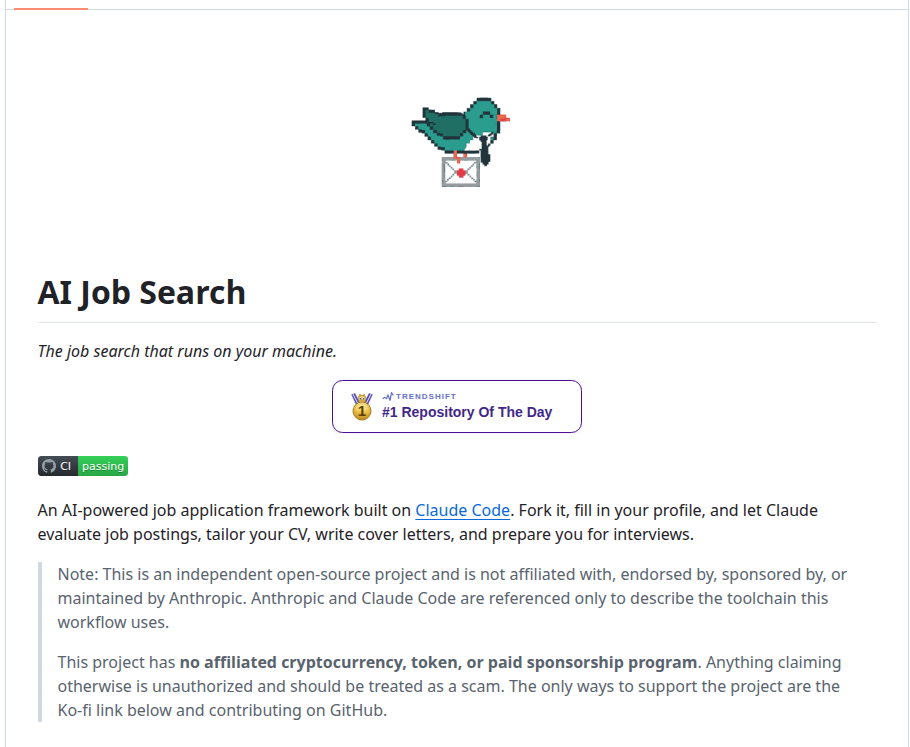The width and height of the screenshot is (910, 747).
Task: Click the bird's orange beak
Action: pyautogui.click(x=503, y=118)
